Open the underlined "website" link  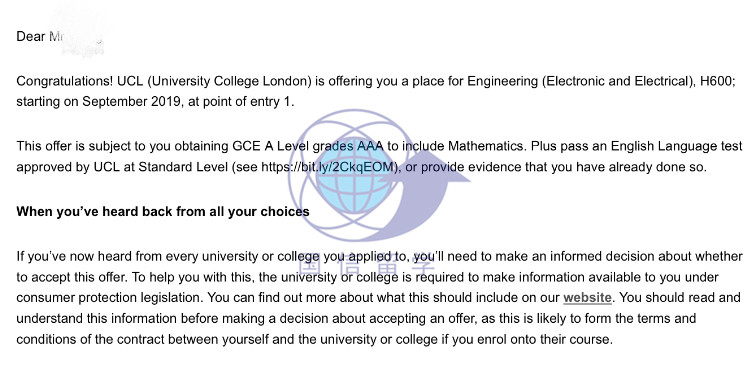[x=587, y=298]
